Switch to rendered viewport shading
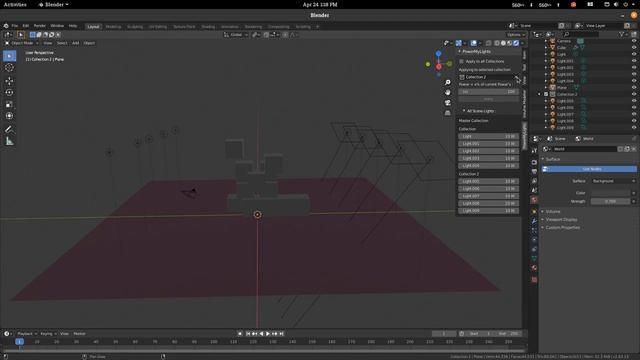Viewport: 640px width, 360px height. coord(516,43)
